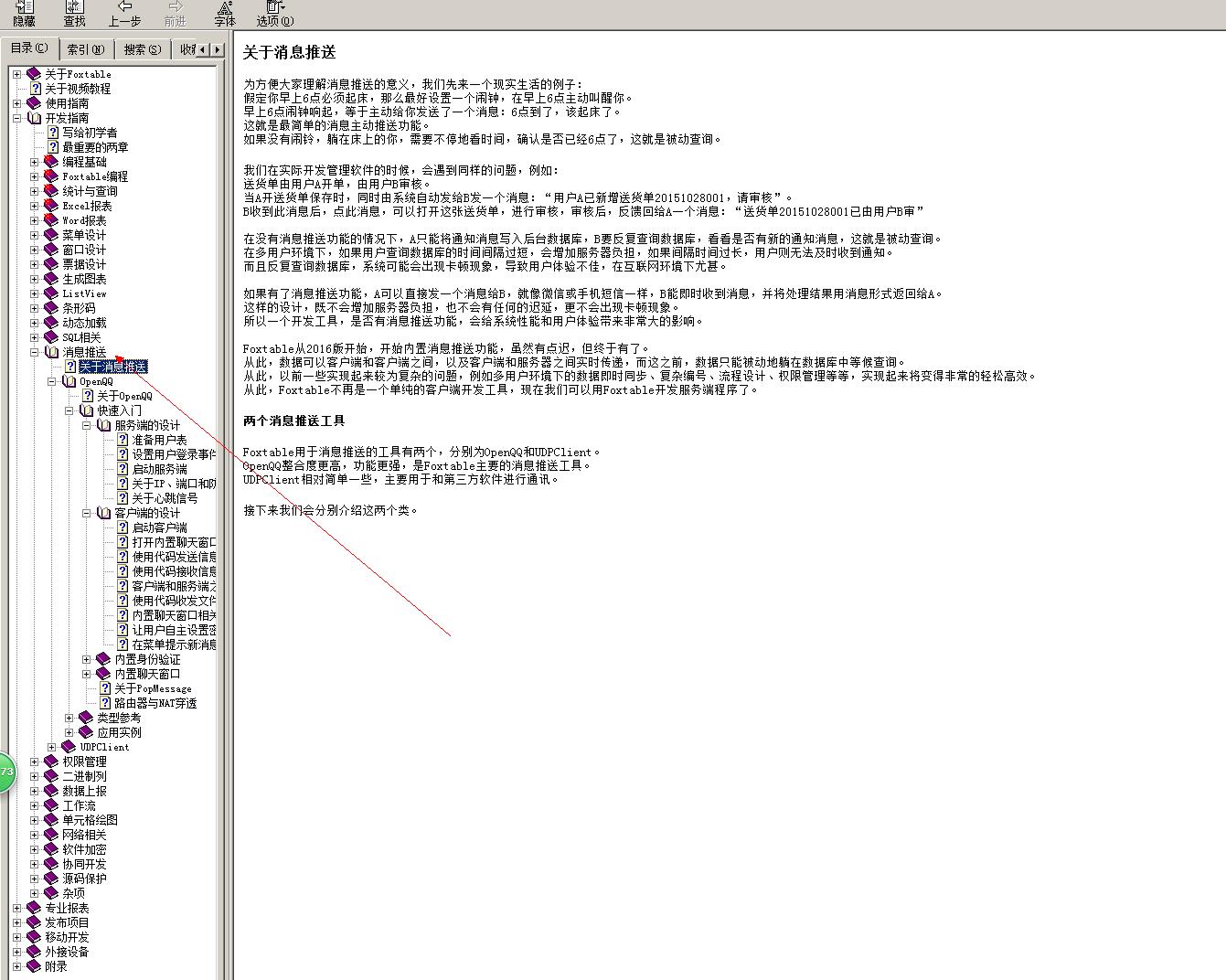Select the 二进制列 tree entry
This screenshot has height=980, width=1226.
click(84, 776)
